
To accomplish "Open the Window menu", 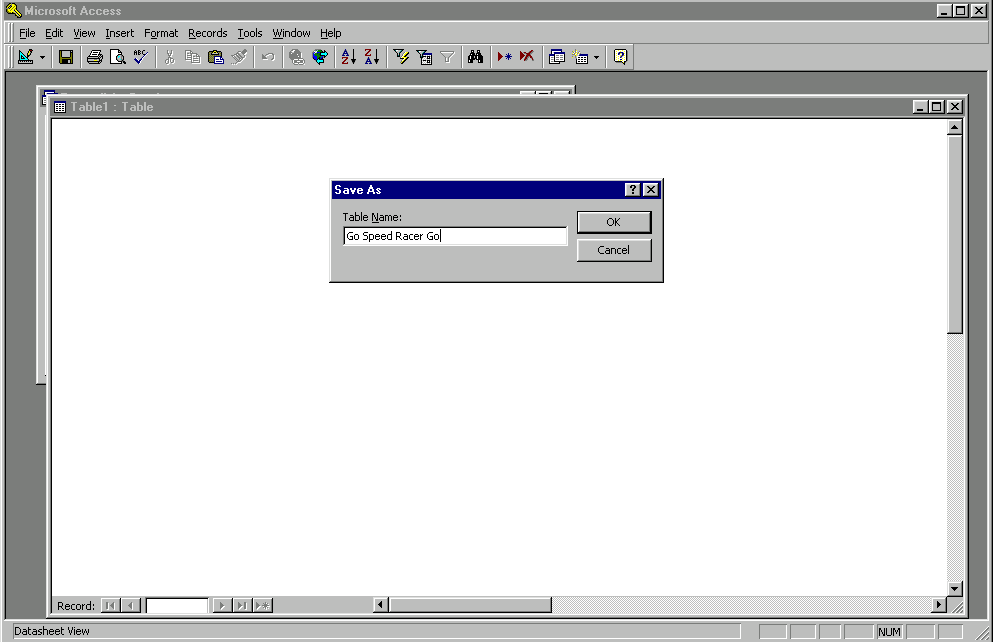I will coord(291,33).
